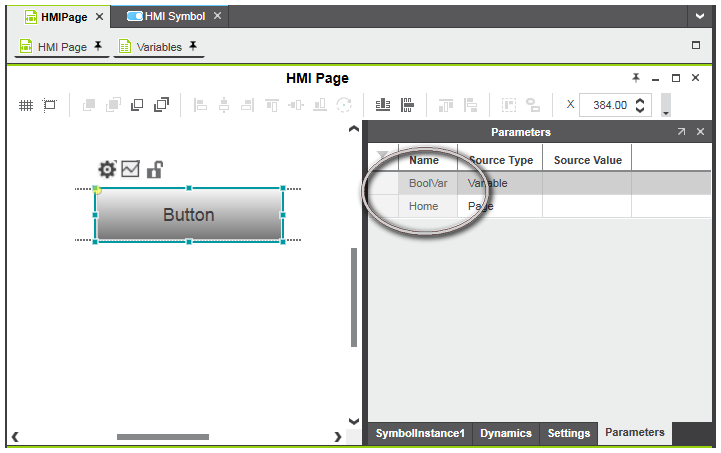
Task: Pin the HMI Page panel
Action: (636, 78)
